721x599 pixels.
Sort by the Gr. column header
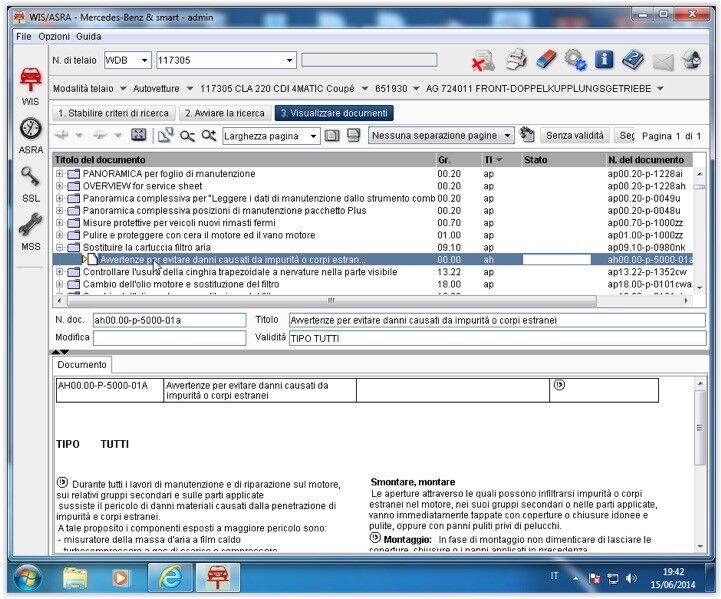[458, 160]
